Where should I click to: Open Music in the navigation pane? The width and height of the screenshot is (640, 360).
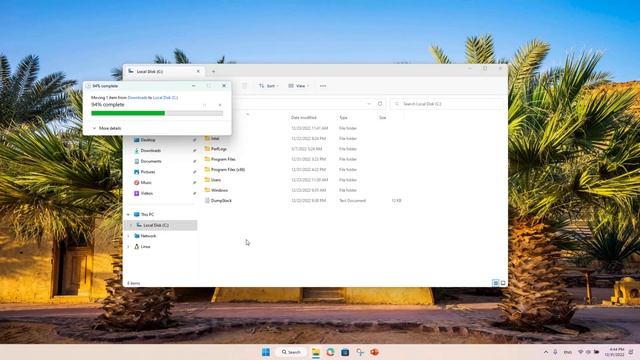tap(146, 182)
